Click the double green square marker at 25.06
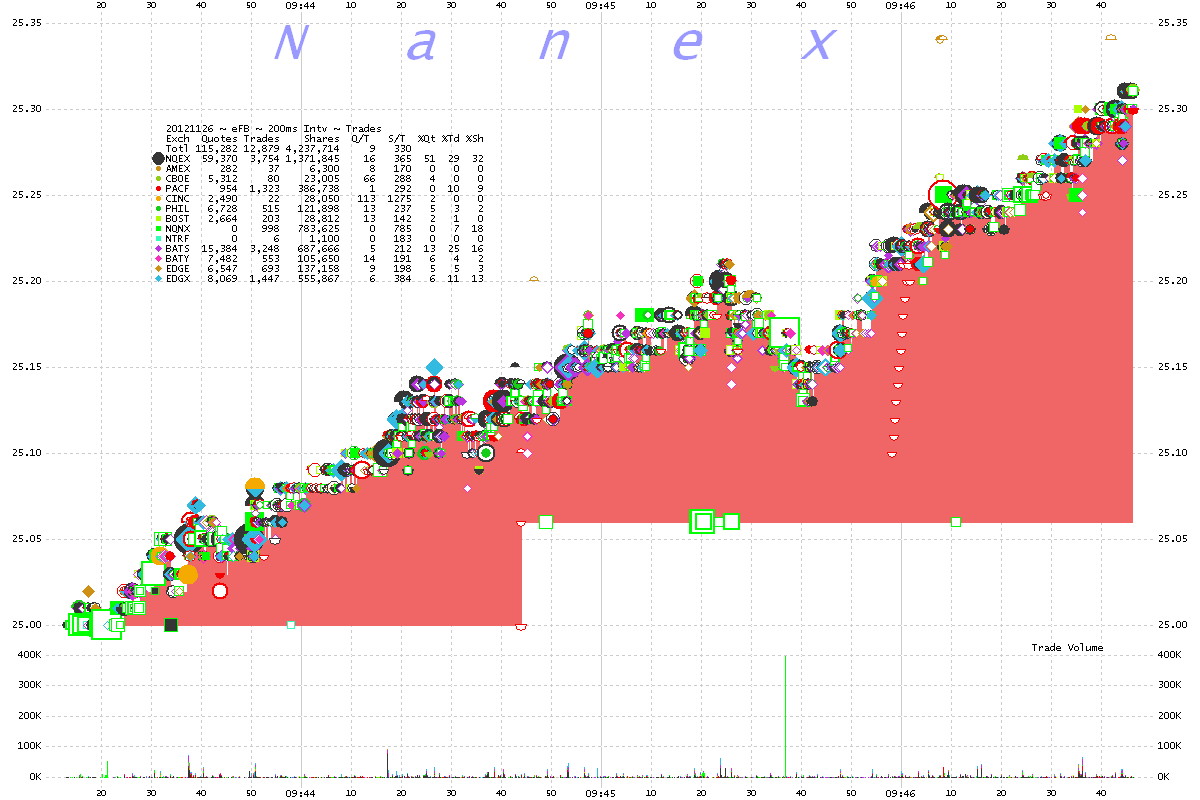This screenshot has height=800, width=1200. coord(703,521)
